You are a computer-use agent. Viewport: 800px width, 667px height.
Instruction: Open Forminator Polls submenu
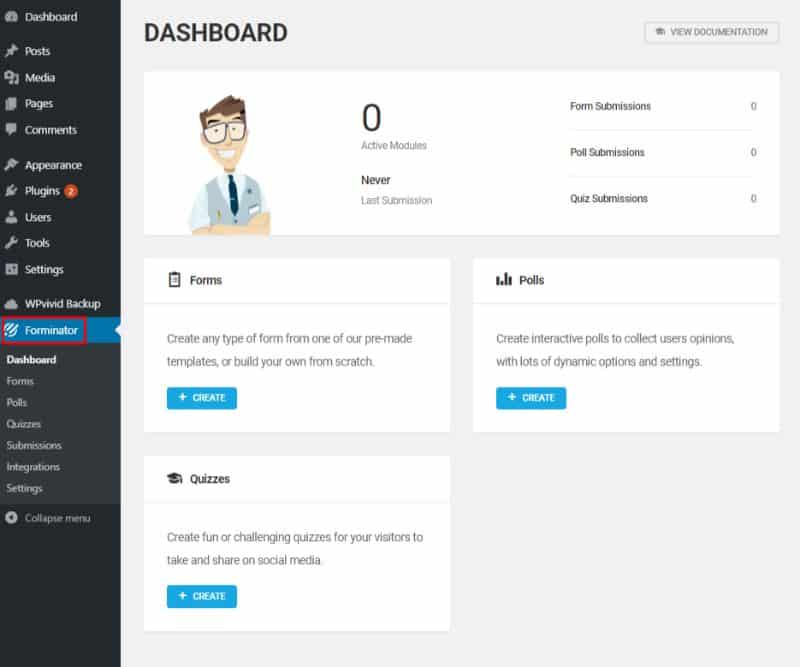pyautogui.click(x=16, y=403)
